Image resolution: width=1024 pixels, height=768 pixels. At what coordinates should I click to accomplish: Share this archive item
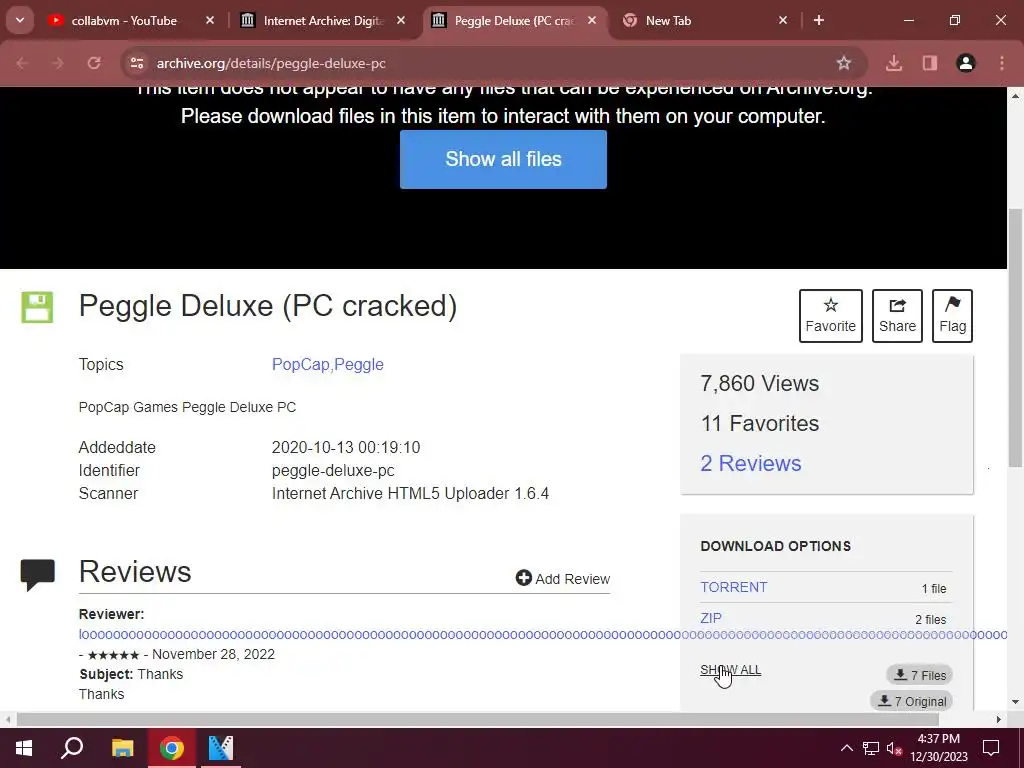(897, 315)
